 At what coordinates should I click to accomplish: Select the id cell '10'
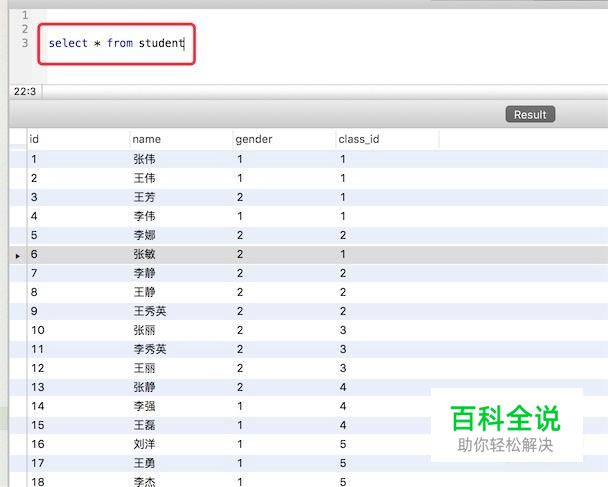[38, 330]
